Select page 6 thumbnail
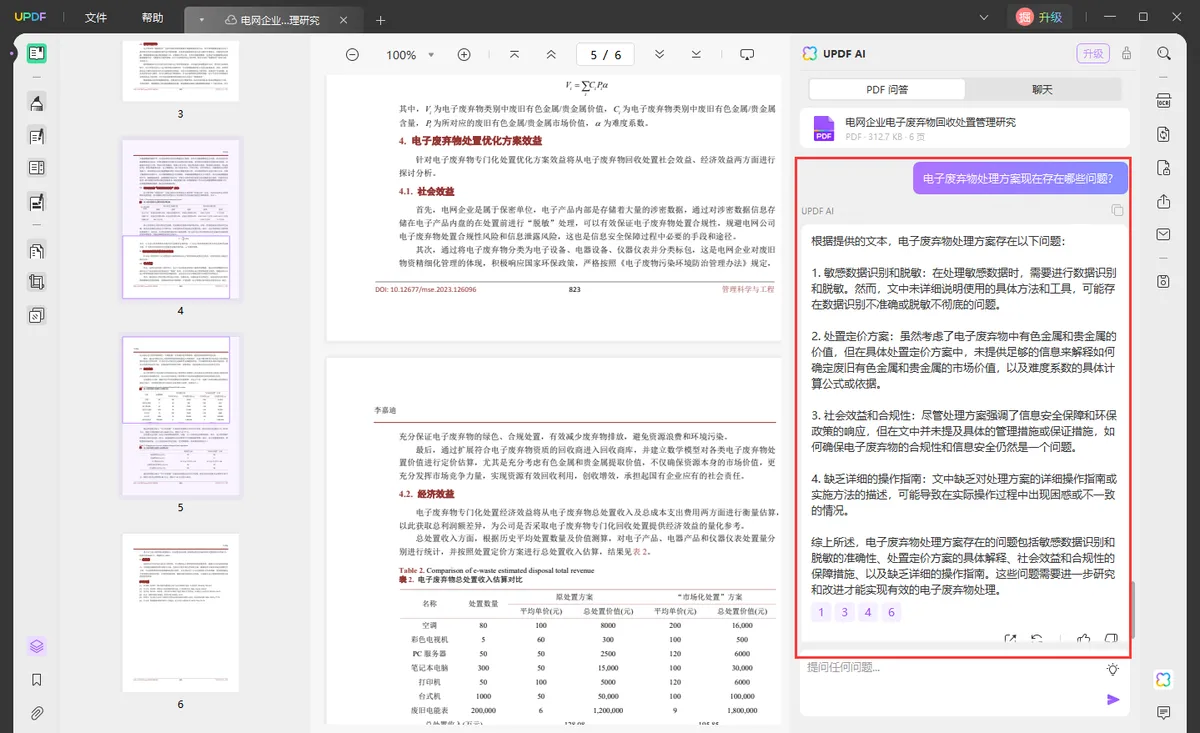1200x733 pixels. [181, 613]
